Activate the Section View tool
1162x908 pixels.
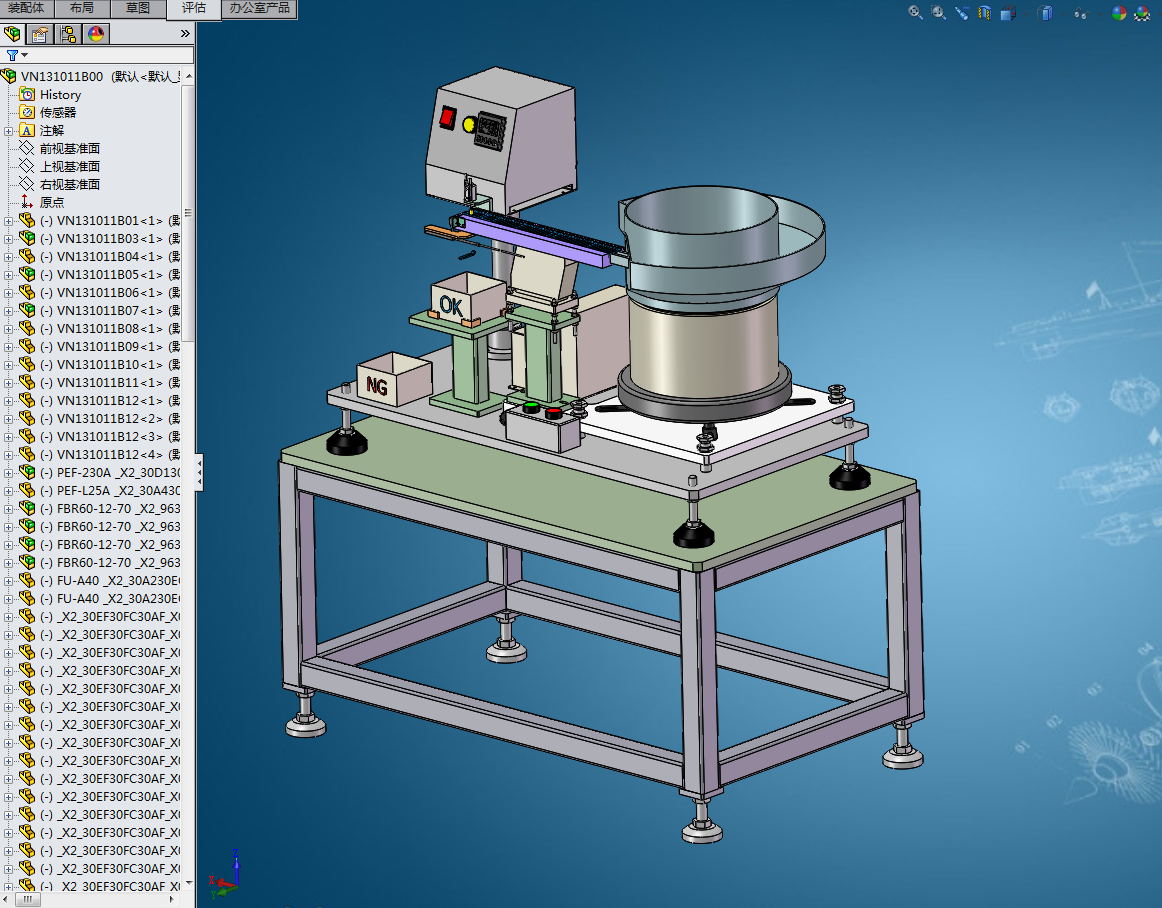[984, 13]
